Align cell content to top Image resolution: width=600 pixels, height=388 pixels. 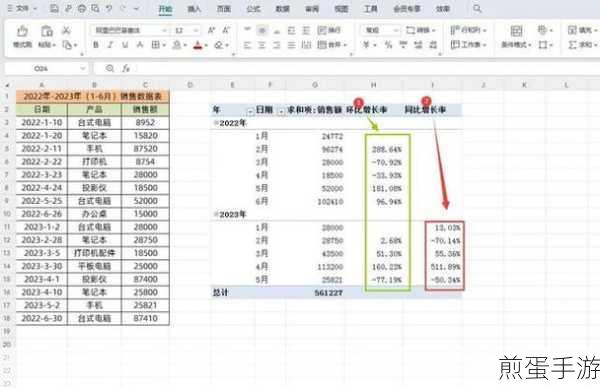click(247, 30)
